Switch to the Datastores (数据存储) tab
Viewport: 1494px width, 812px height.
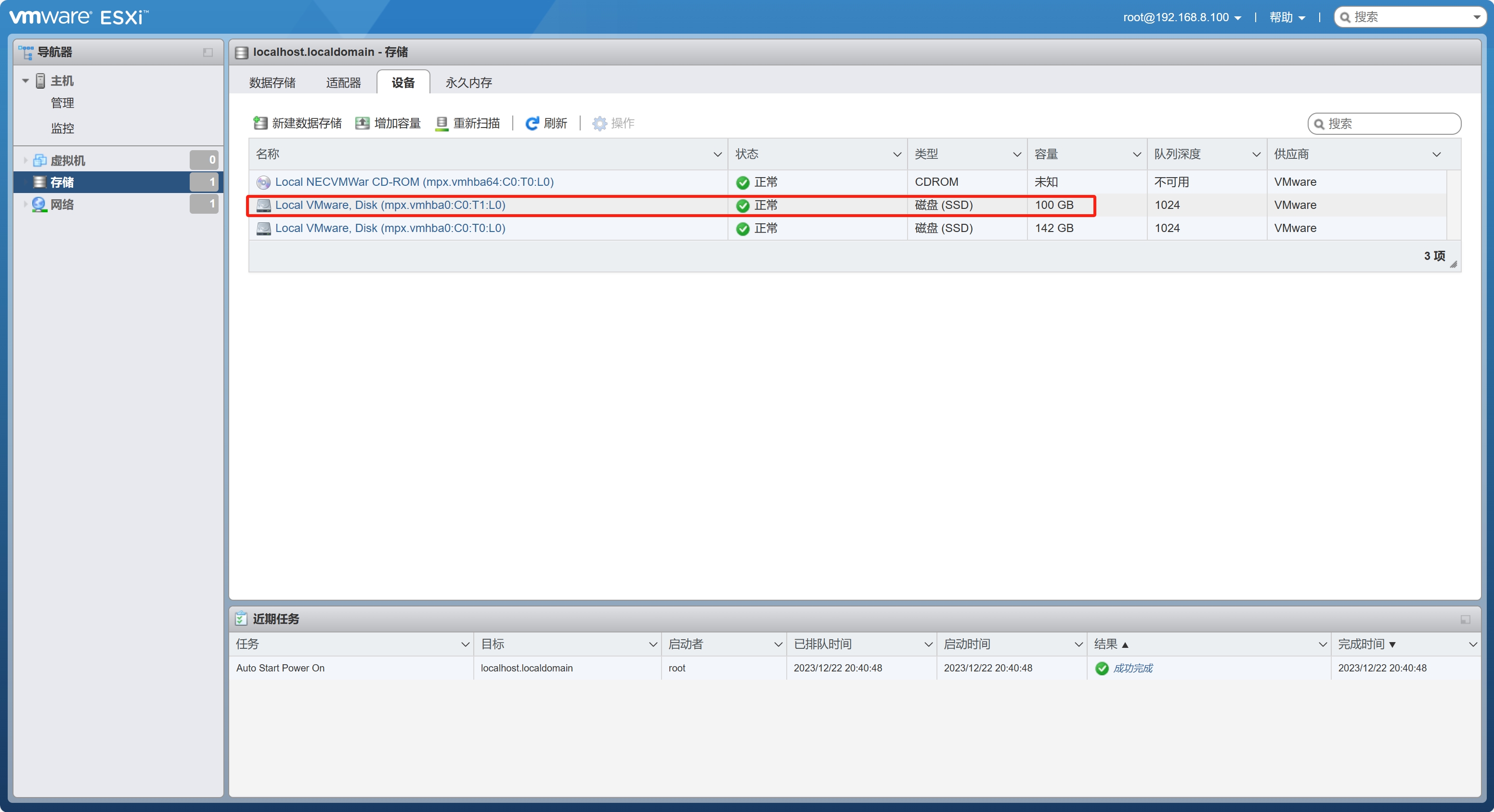coord(272,82)
